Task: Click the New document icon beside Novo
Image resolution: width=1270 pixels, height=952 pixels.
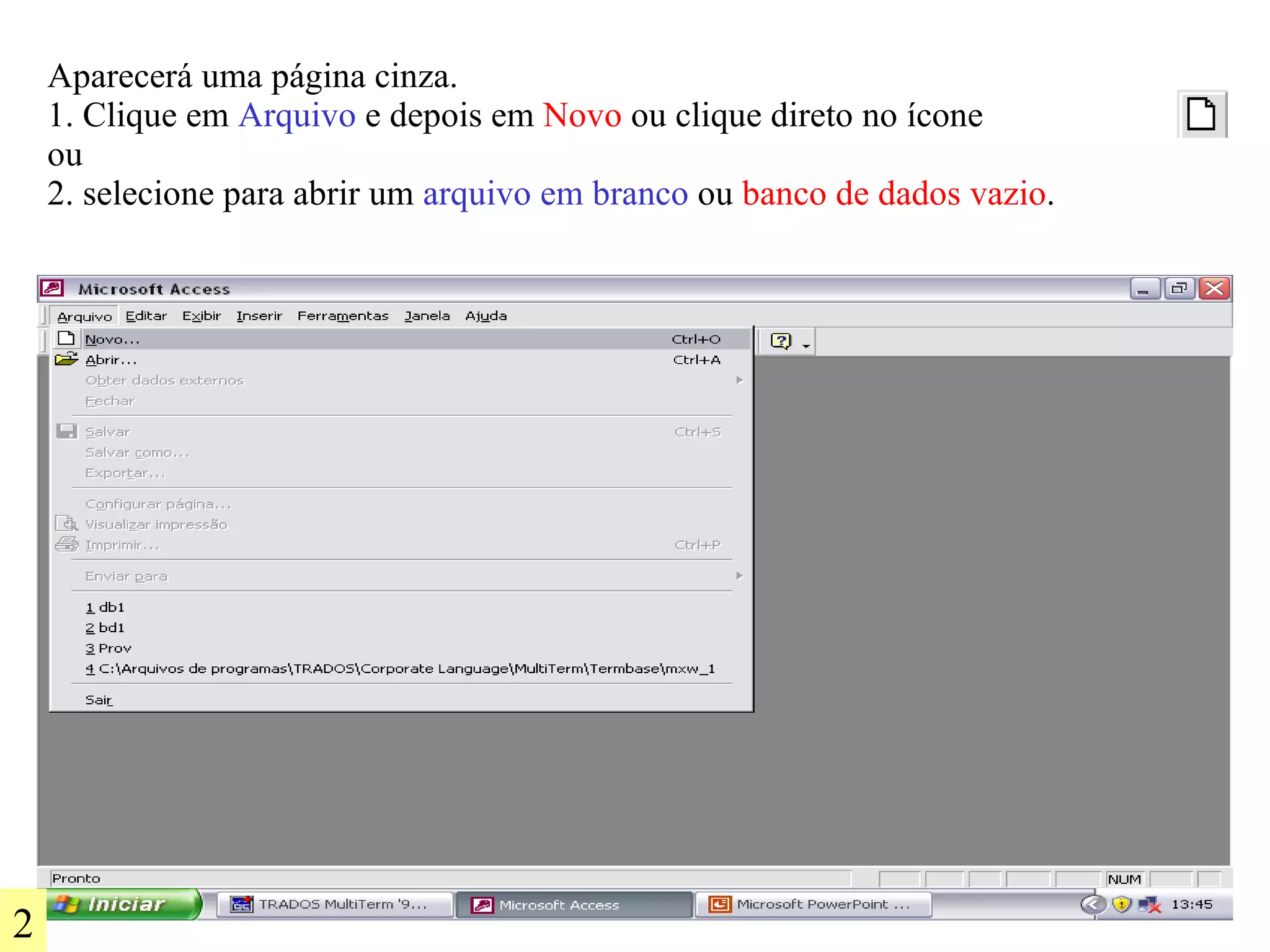Action: [66, 338]
